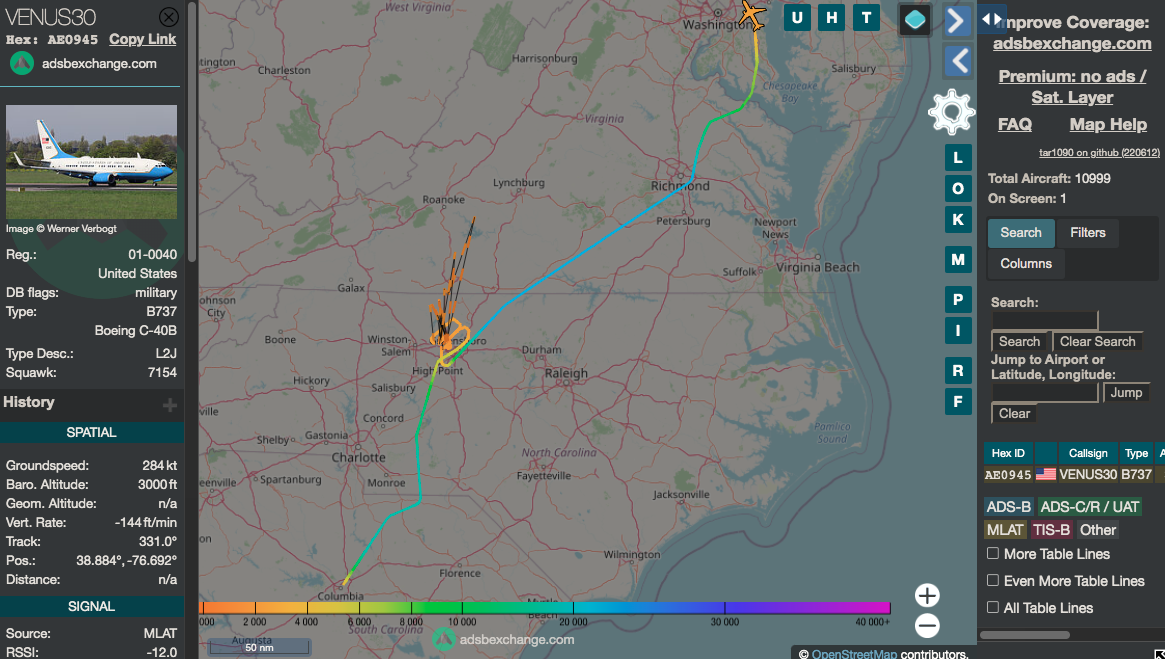Image resolution: width=1165 pixels, height=659 pixels.
Task: Toggle the MLAT source filter
Action: [x=1005, y=530]
